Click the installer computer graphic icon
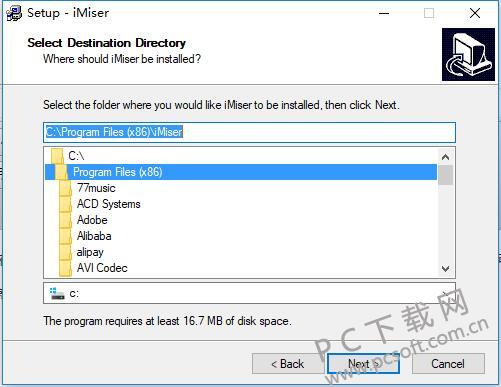The image size is (501, 387). [x=468, y=54]
